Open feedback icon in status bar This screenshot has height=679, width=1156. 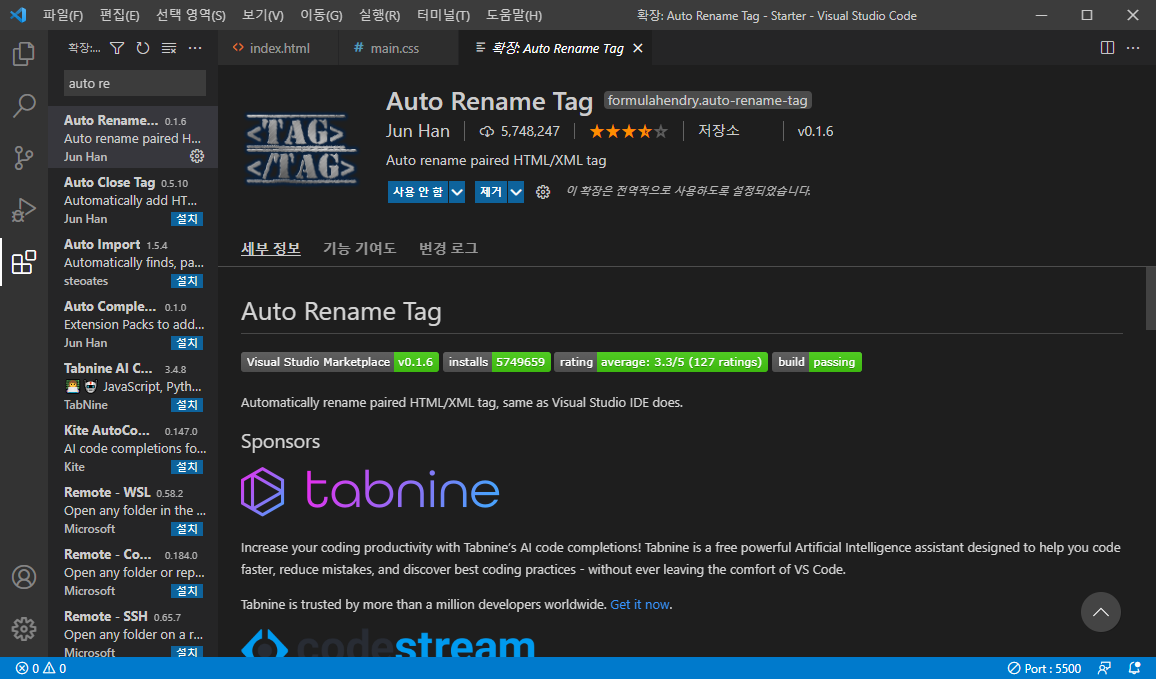pyautogui.click(x=1104, y=669)
